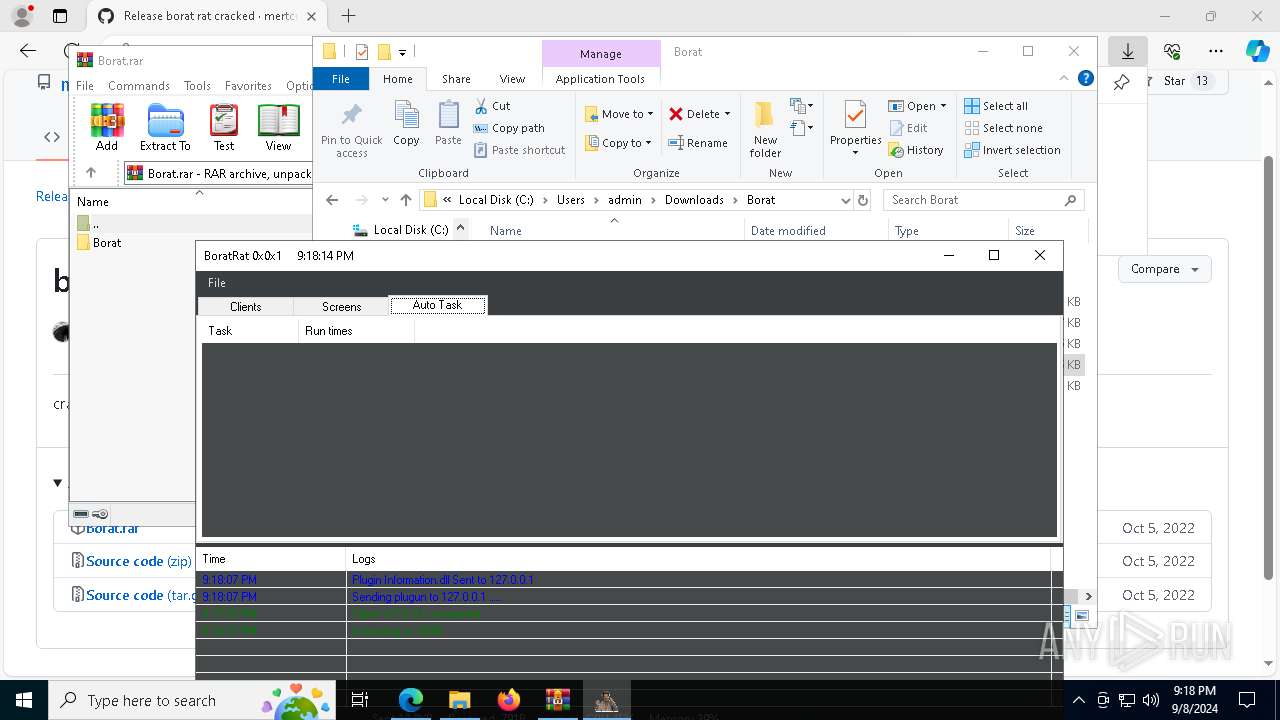Open Microsoft Edge from the taskbar
The image size is (1280, 720).
coord(411,700)
